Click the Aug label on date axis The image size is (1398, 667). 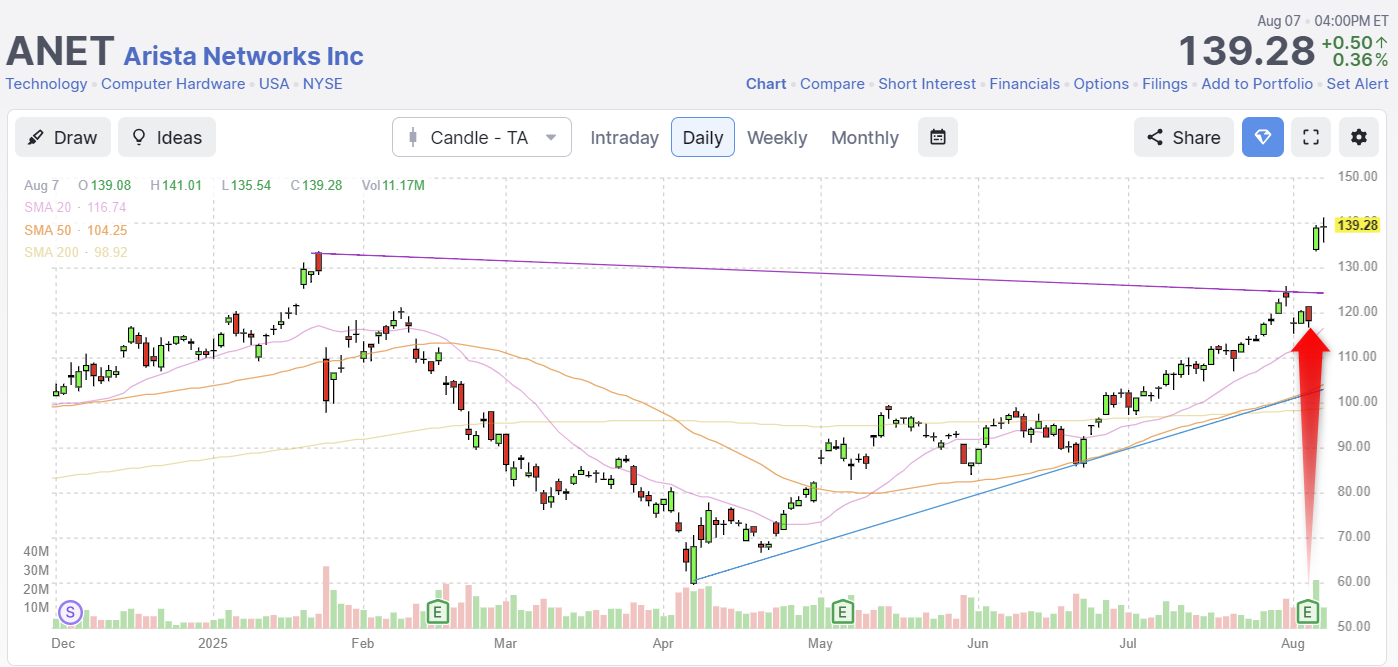click(x=1294, y=643)
